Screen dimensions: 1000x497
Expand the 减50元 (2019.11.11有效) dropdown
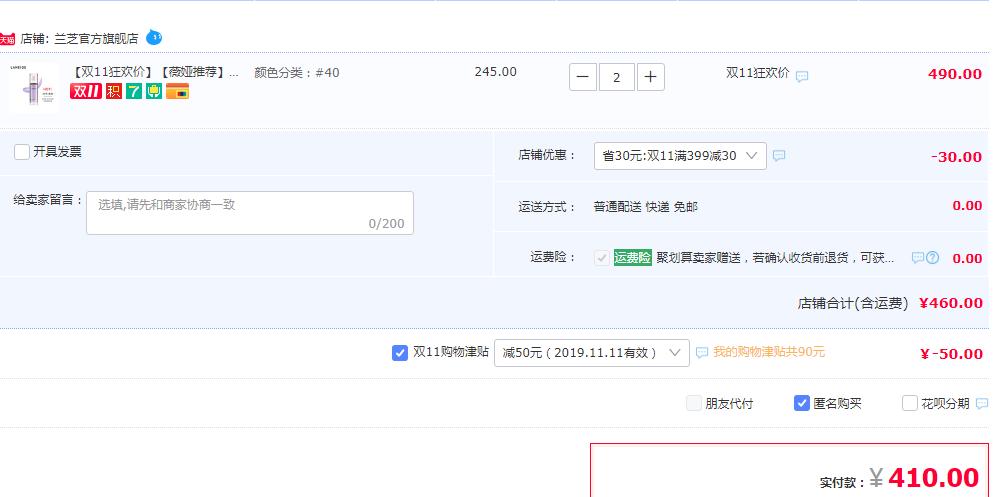coord(592,353)
